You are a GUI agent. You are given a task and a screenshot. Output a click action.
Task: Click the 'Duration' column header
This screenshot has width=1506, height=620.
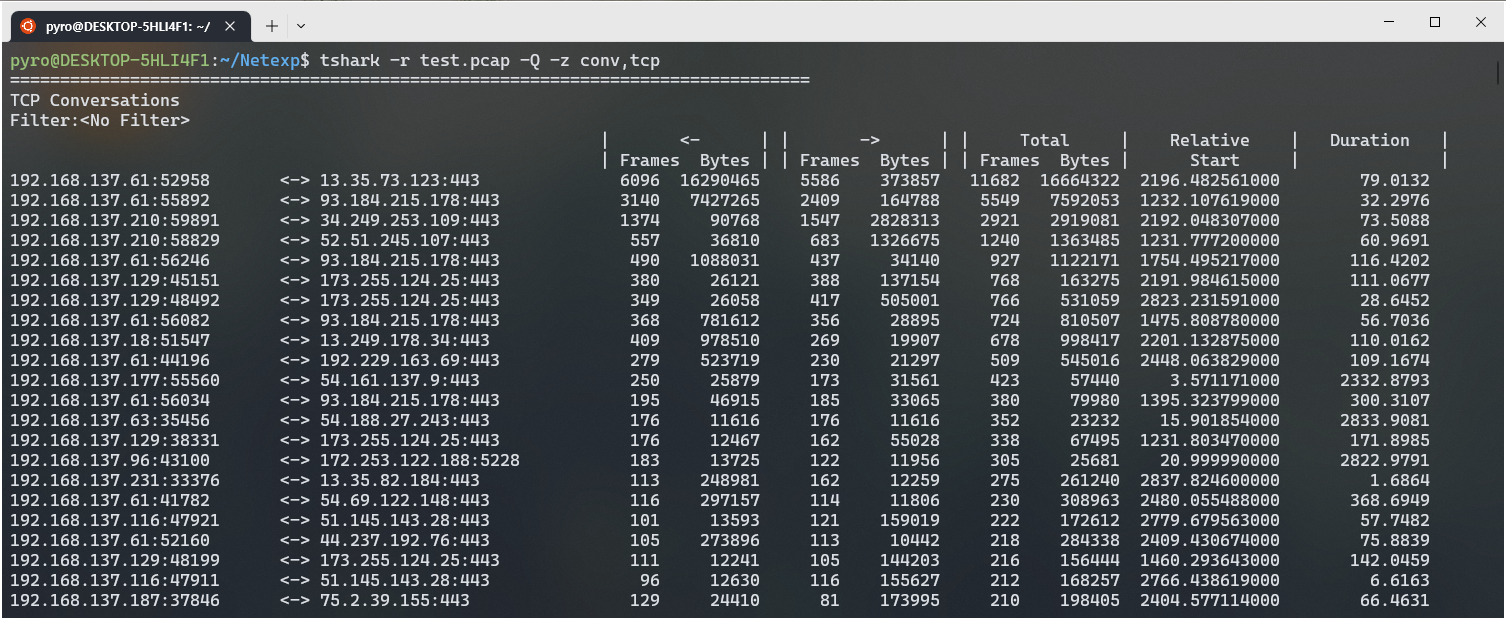(x=1370, y=140)
